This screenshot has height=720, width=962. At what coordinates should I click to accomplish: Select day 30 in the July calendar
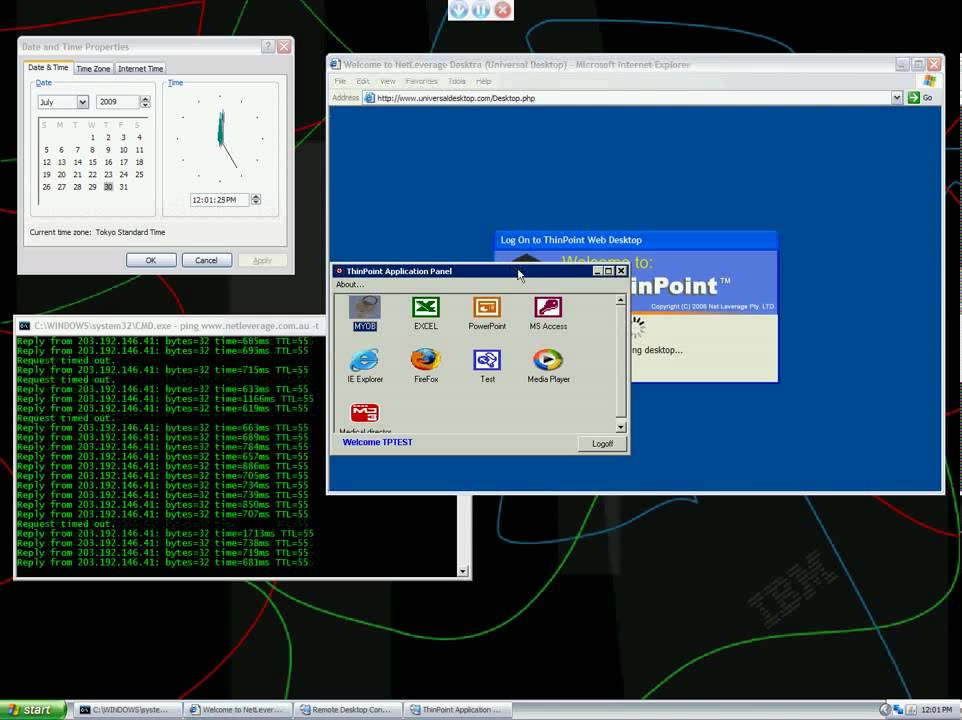108,186
